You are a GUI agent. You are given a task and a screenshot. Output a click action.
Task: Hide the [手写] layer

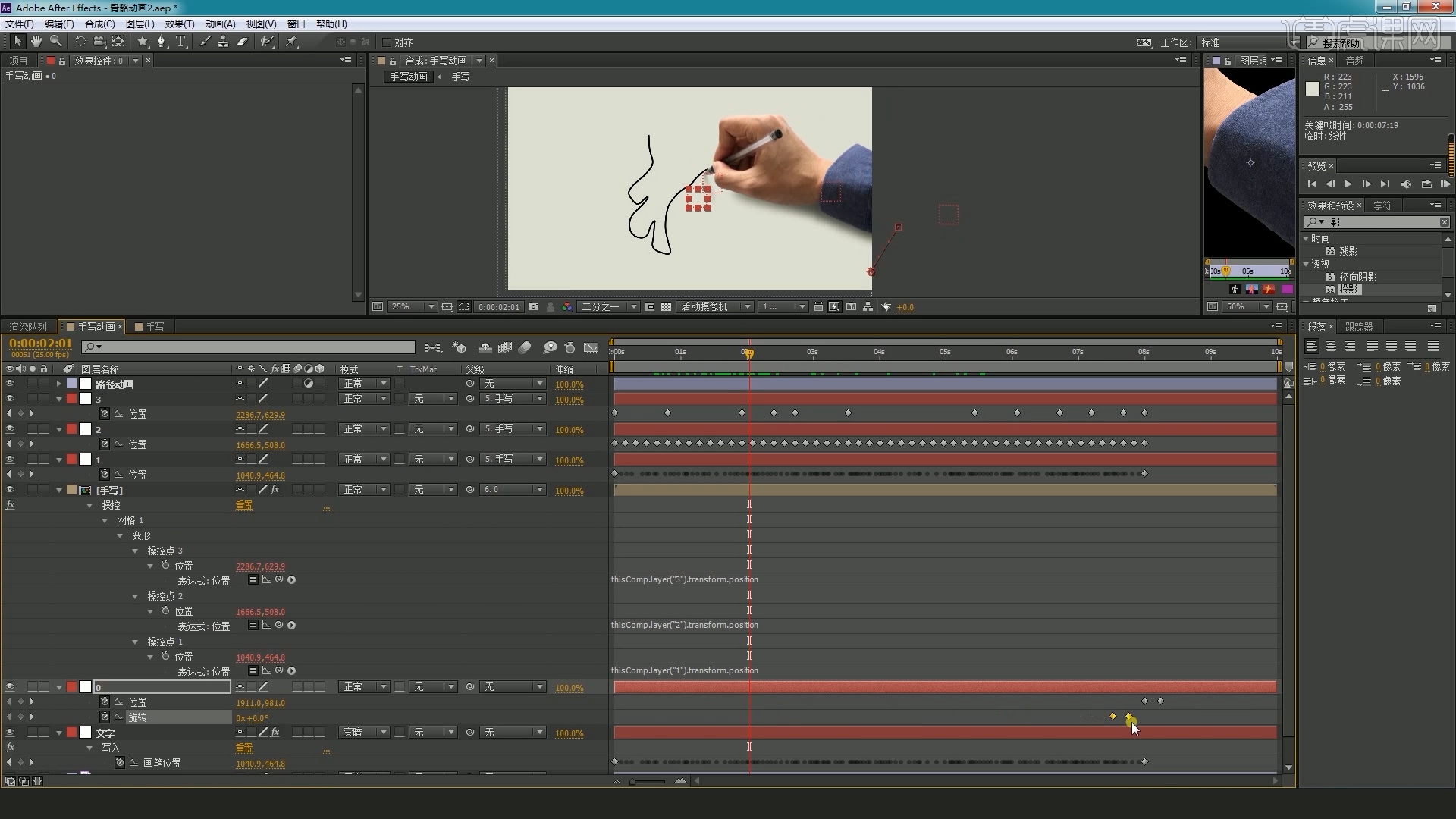coord(10,490)
